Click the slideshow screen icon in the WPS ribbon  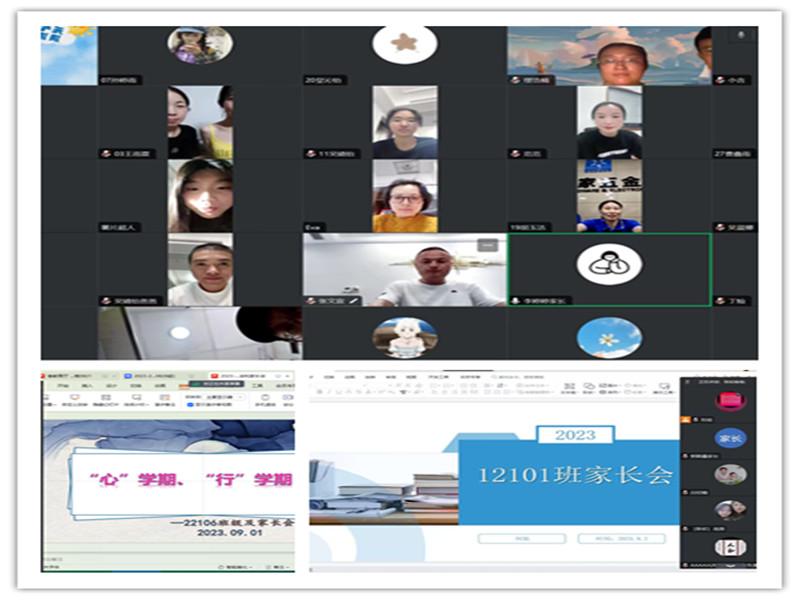[75, 397]
